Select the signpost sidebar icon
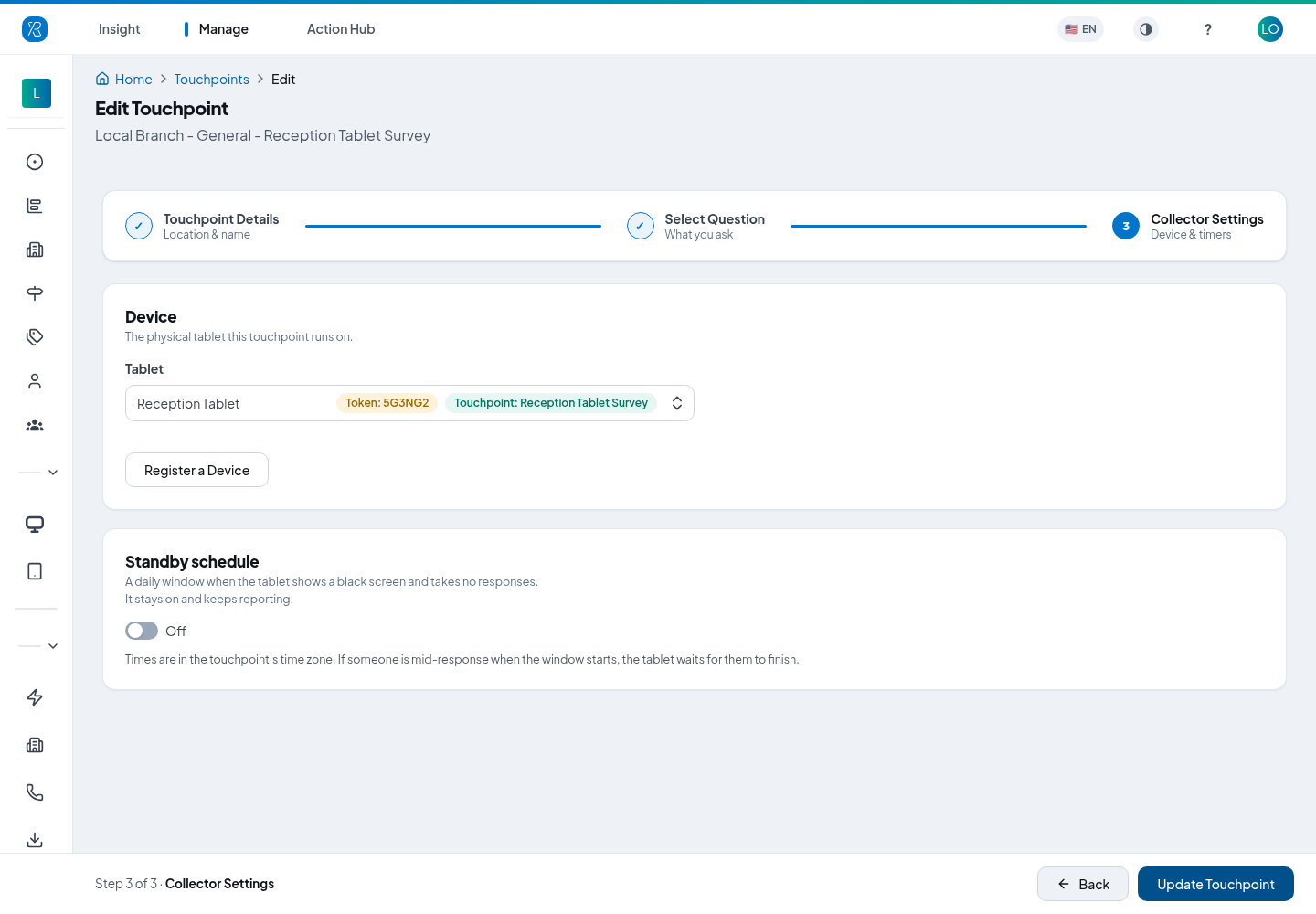 click(x=35, y=293)
